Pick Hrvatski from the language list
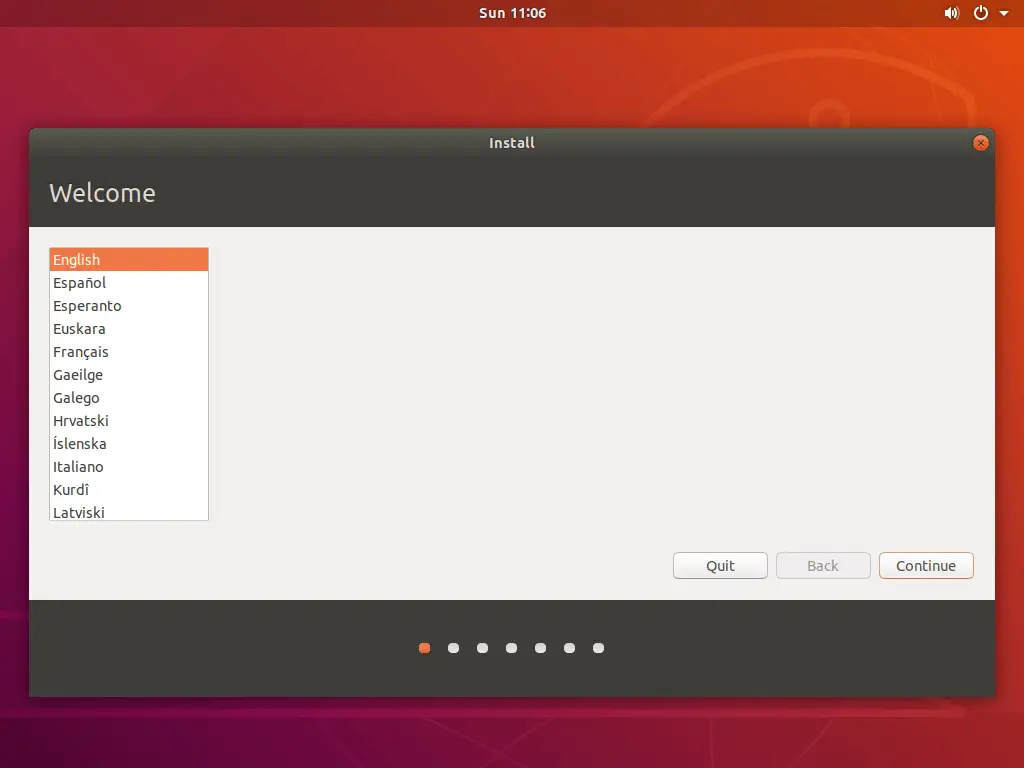Image resolution: width=1024 pixels, height=768 pixels. click(x=129, y=421)
